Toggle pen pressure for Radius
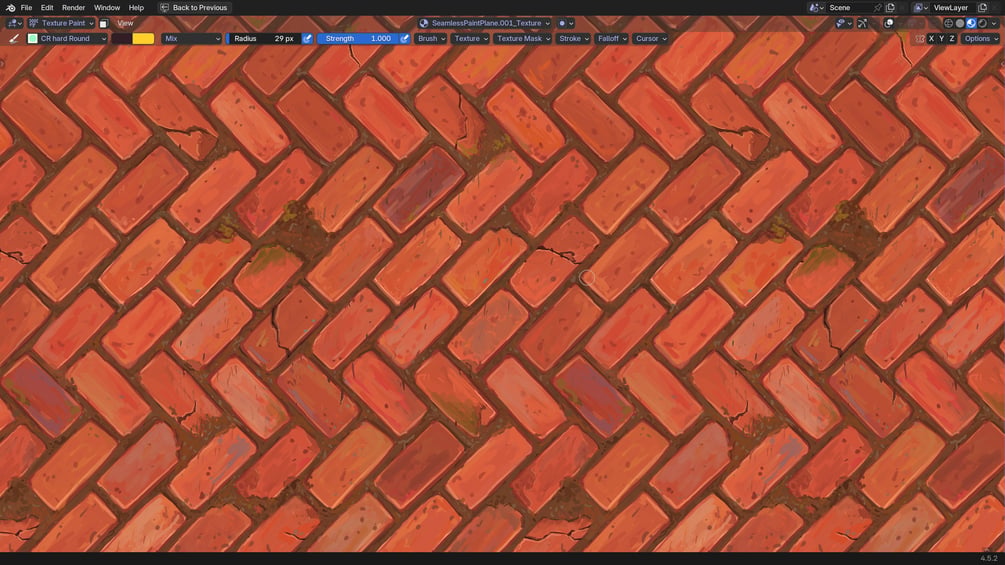 tap(307, 38)
